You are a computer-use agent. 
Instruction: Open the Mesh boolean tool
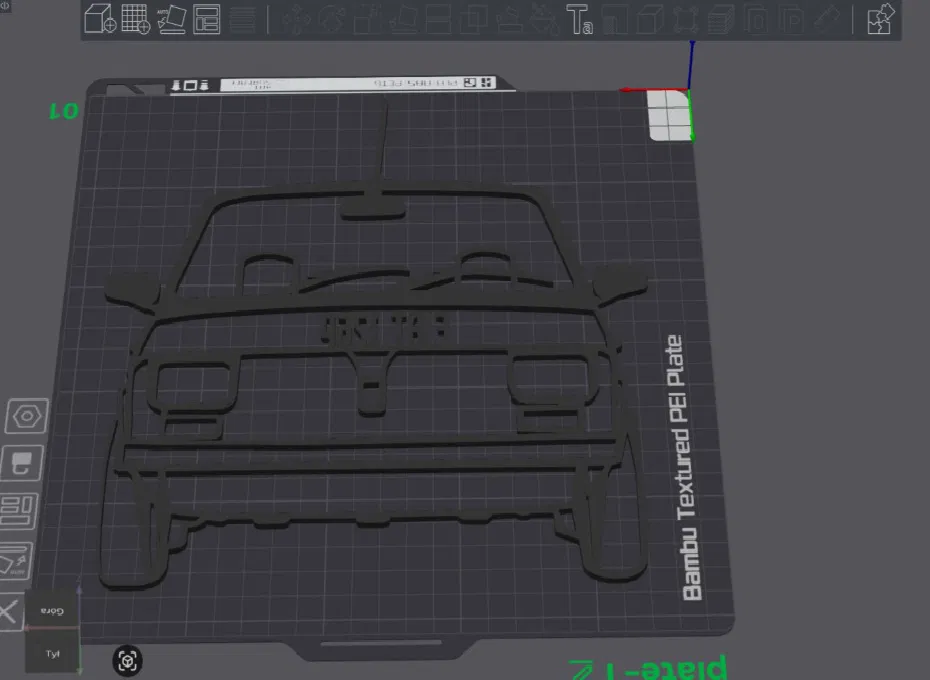tap(473, 19)
